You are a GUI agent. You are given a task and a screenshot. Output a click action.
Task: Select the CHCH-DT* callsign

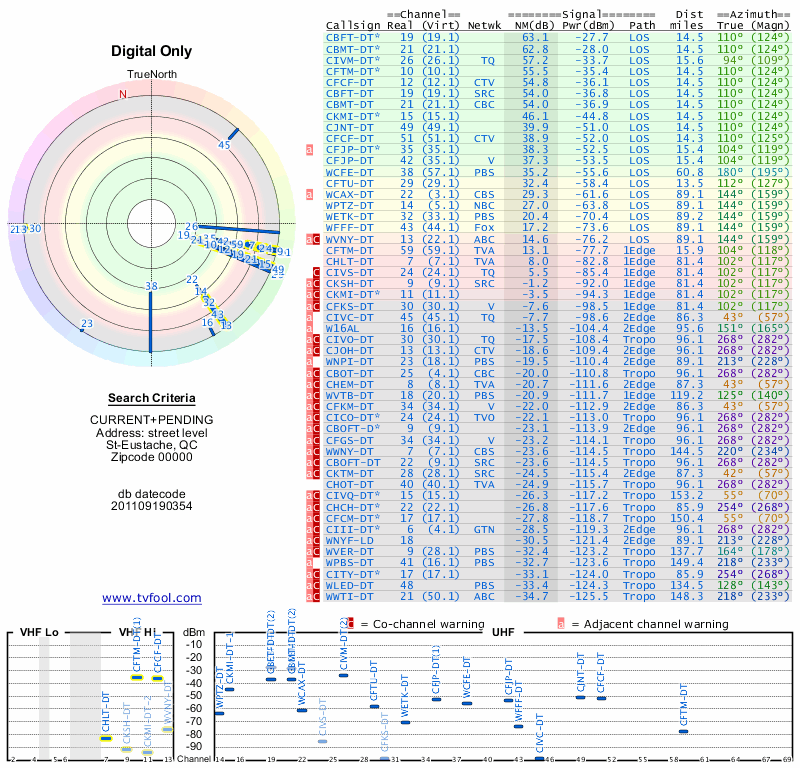[x=353, y=507]
